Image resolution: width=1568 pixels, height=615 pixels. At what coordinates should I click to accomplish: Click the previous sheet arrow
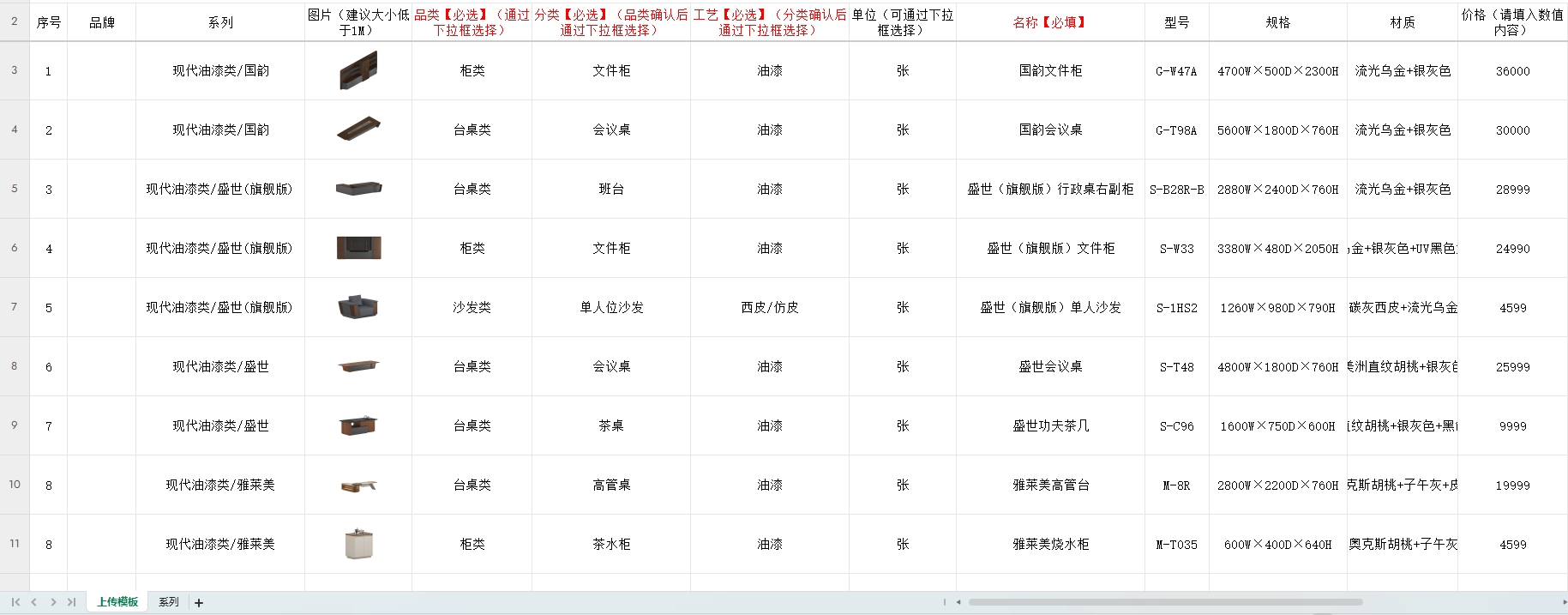34,602
